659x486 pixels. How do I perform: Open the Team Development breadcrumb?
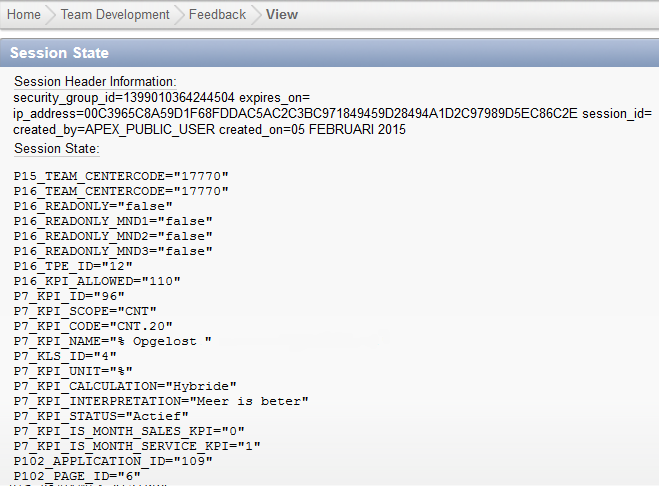115,15
